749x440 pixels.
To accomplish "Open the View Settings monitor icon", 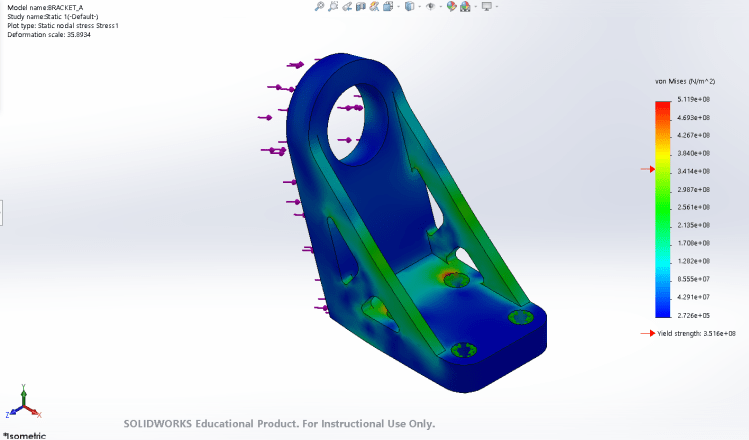I will click(486, 6).
